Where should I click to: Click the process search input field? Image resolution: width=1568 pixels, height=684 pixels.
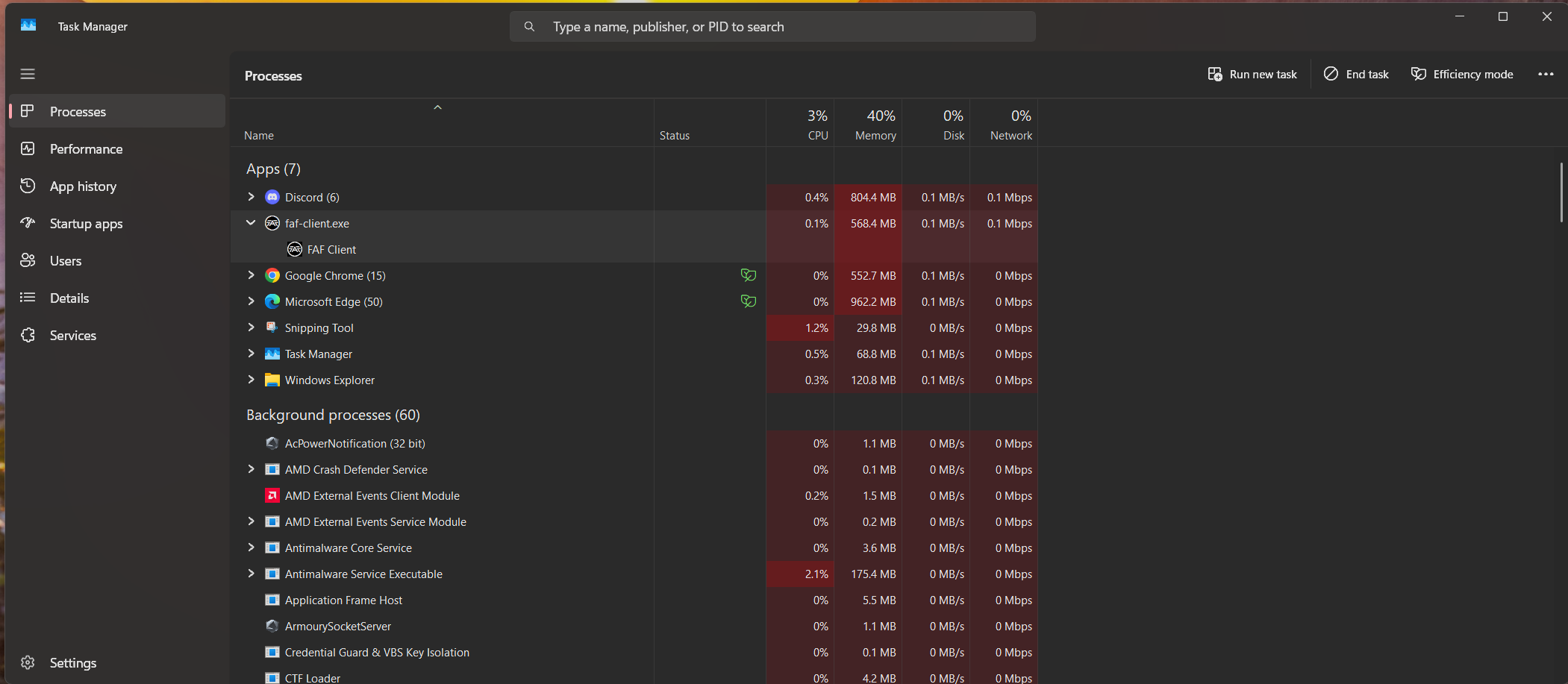click(x=772, y=27)
